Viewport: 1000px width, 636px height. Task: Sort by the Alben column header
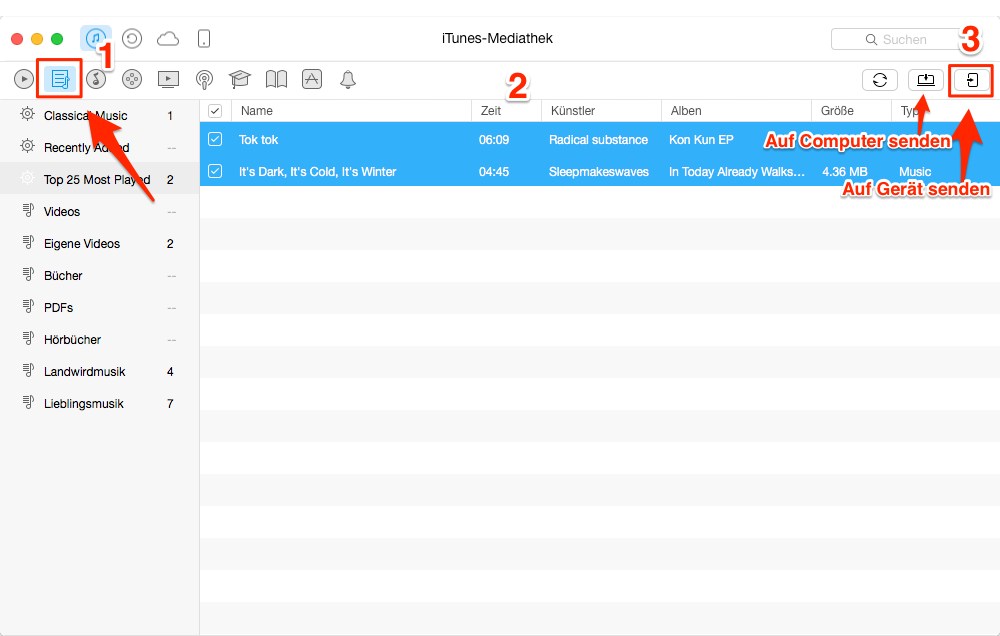737,111
